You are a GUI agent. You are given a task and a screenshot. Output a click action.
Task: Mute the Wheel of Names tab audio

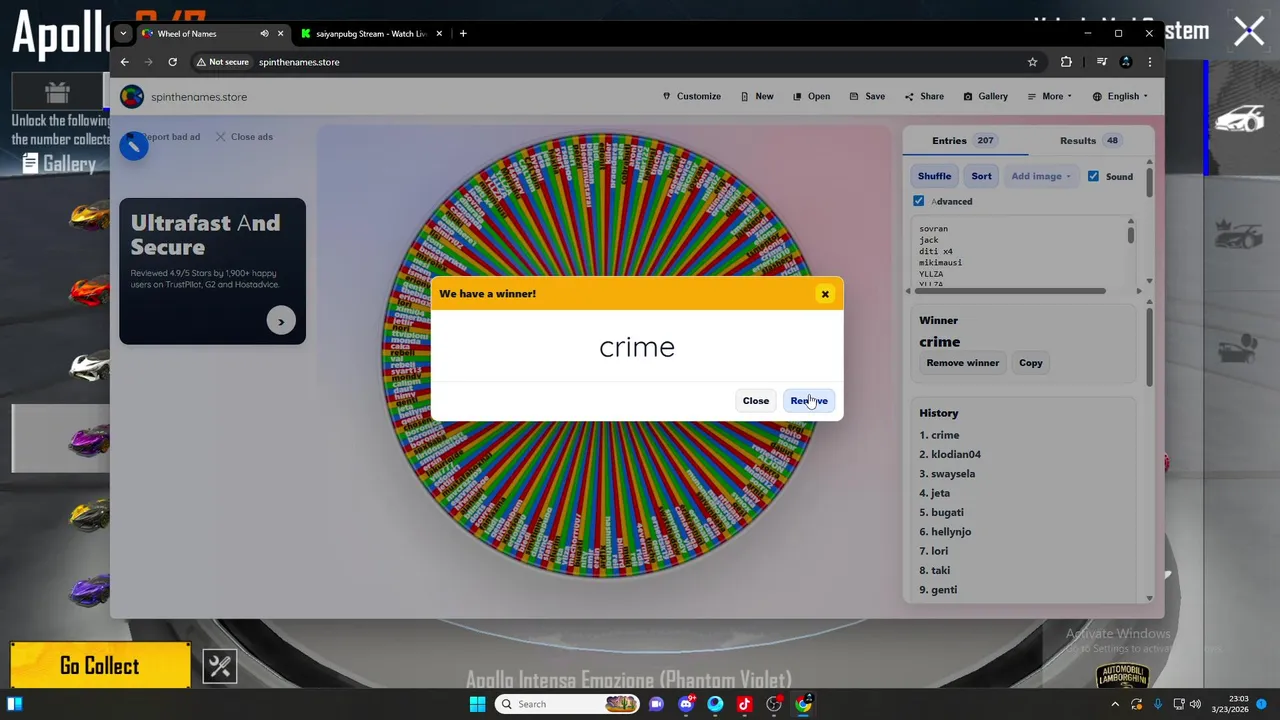tap(264, 34)
